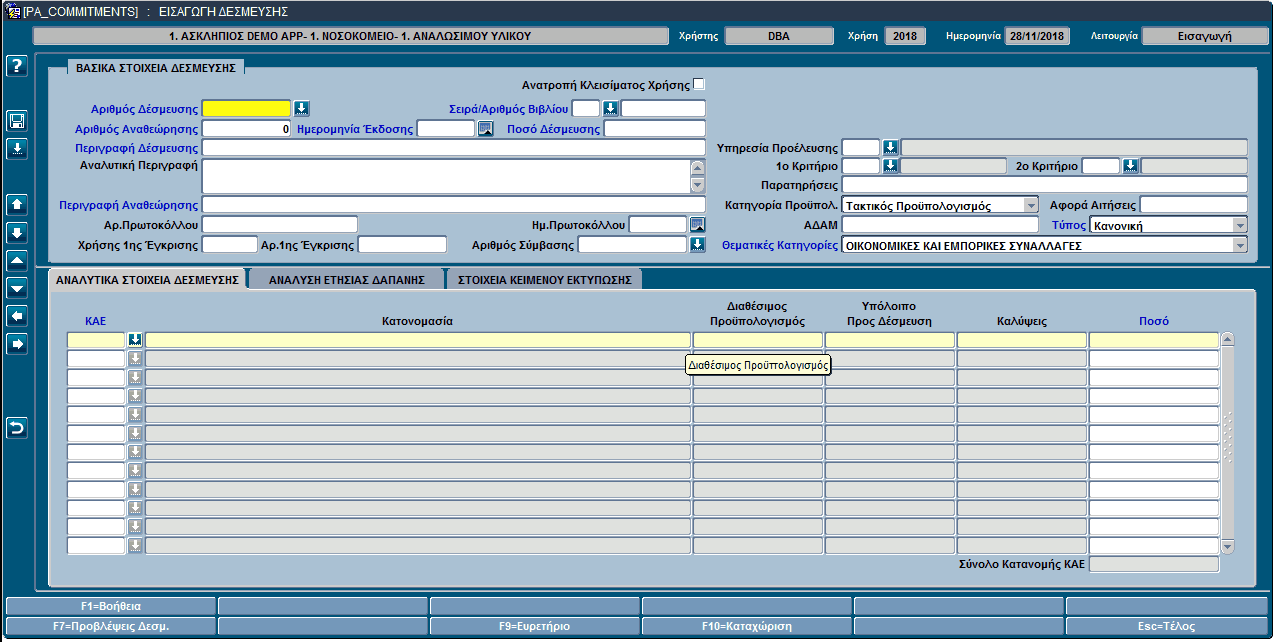1273x642 pixels.
Task: Click the sidebar solid triangle pointing up
Action: [x=16, y=261]
